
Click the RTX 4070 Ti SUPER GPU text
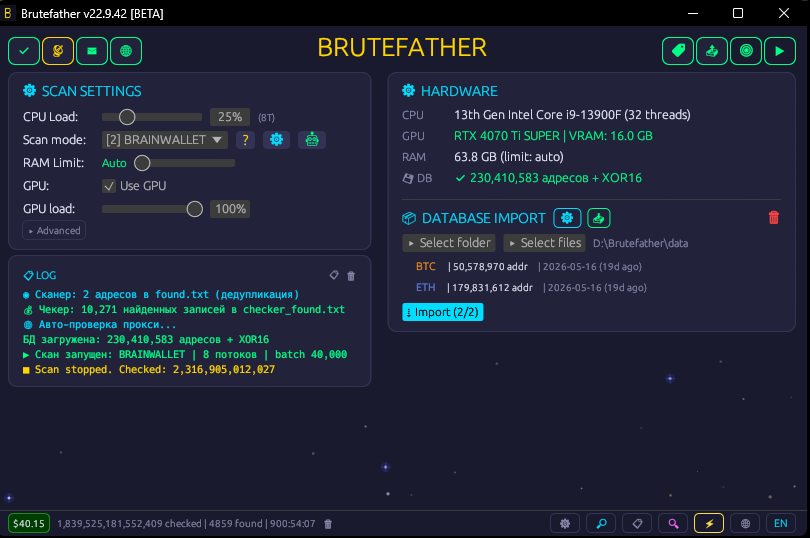553,136
